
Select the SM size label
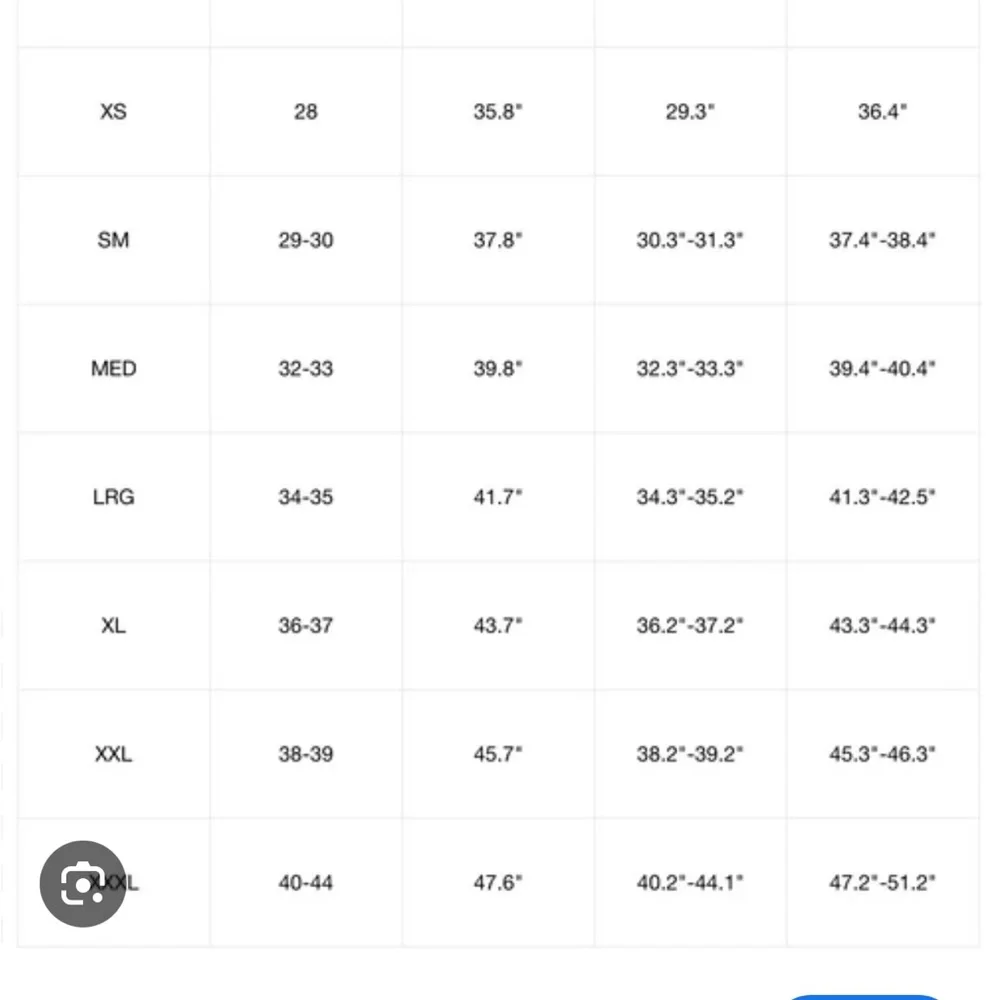click(114, 240)
